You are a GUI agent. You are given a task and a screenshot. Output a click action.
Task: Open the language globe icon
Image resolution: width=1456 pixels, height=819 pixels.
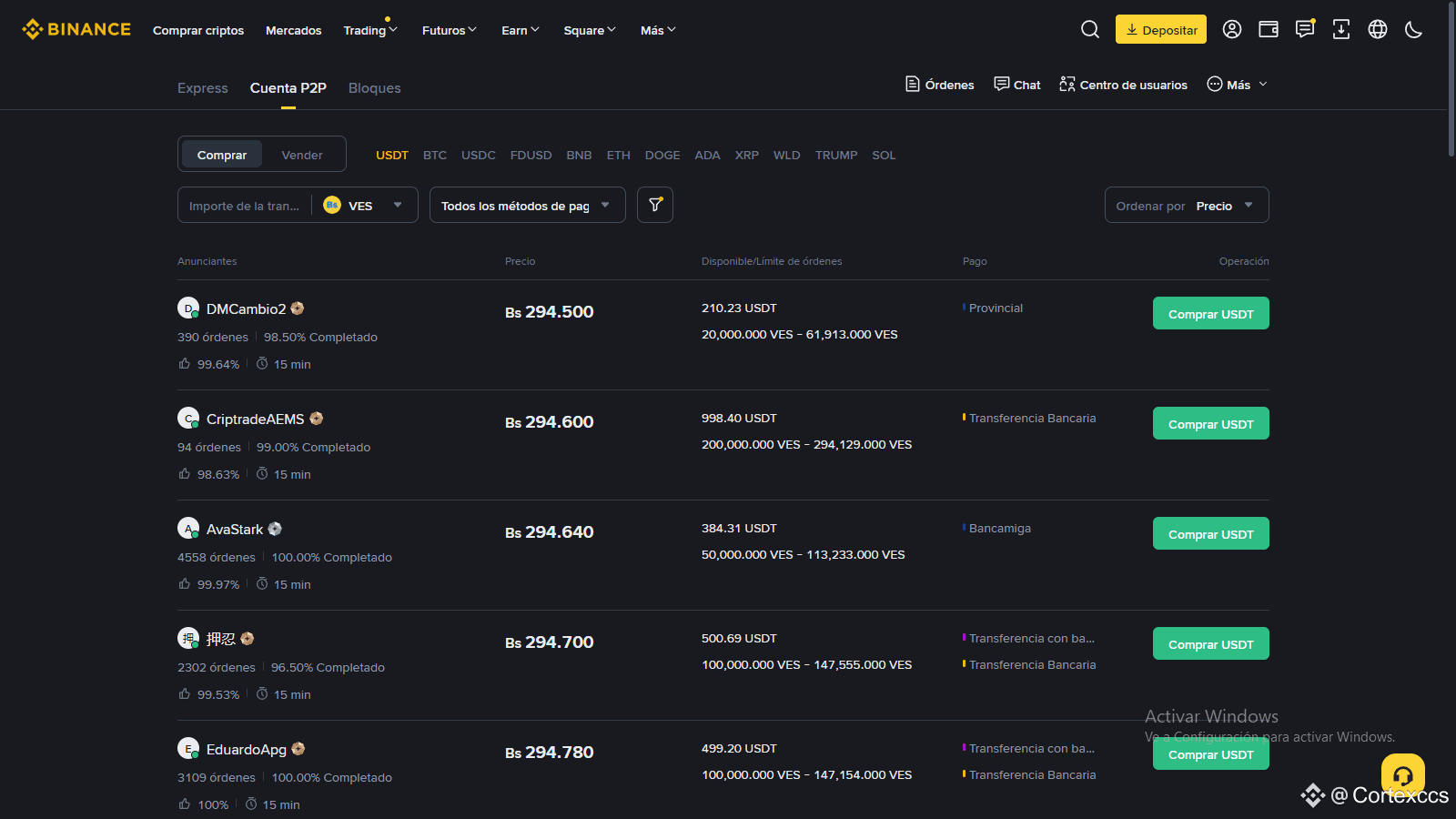(1378, 29)
